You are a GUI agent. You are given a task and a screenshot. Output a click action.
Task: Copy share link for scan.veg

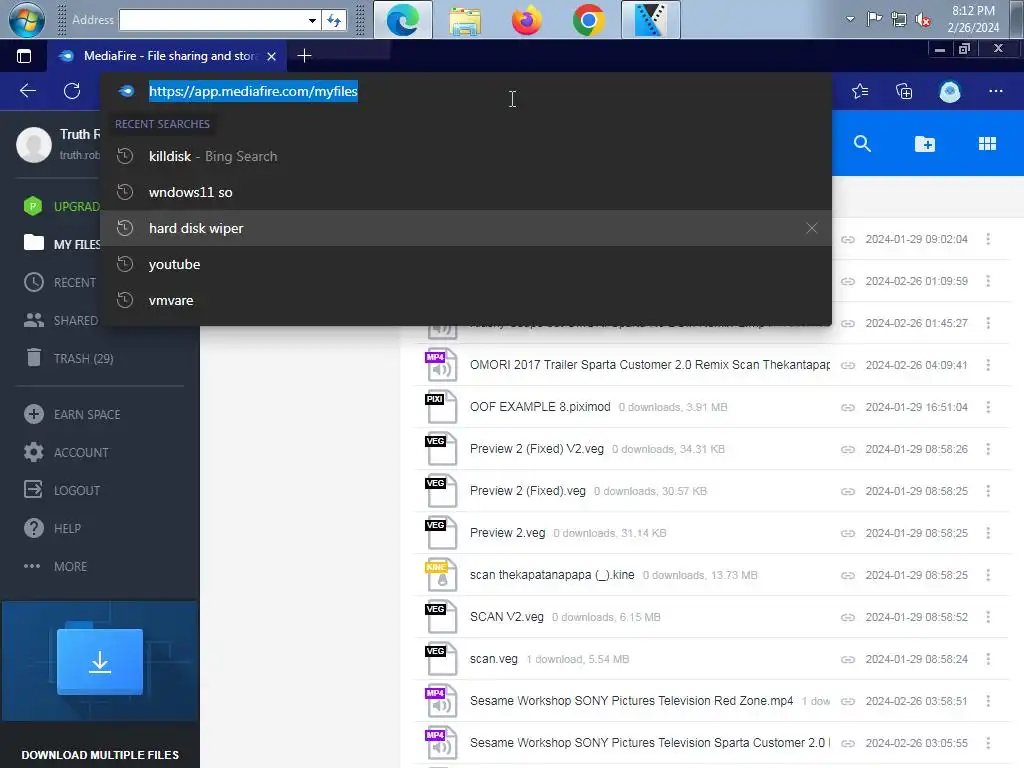point(848,660)
